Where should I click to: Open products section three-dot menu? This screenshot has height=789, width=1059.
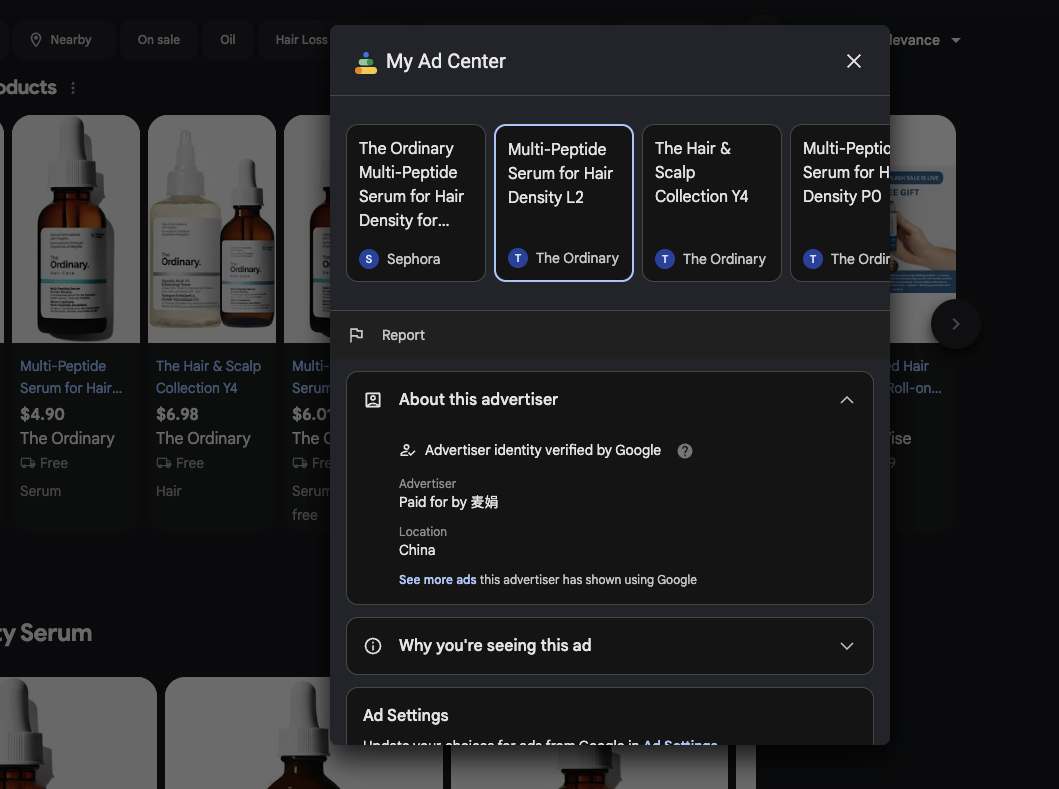73,88
